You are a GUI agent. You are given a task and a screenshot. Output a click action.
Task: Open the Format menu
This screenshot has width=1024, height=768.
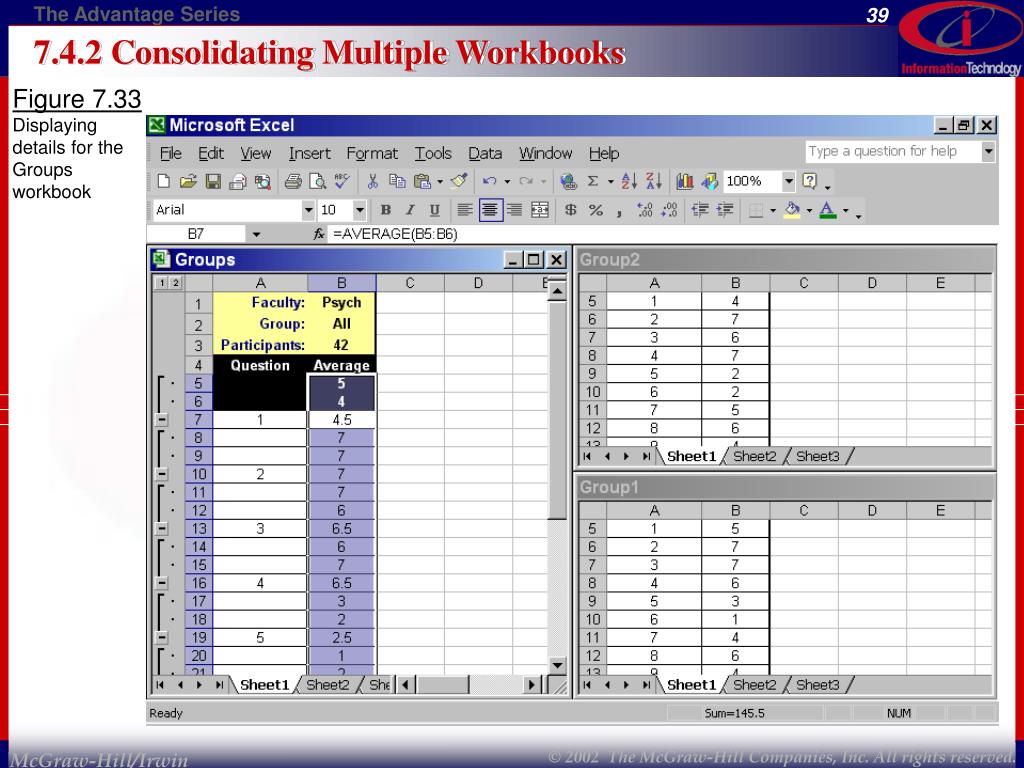(x=372, y=153)
